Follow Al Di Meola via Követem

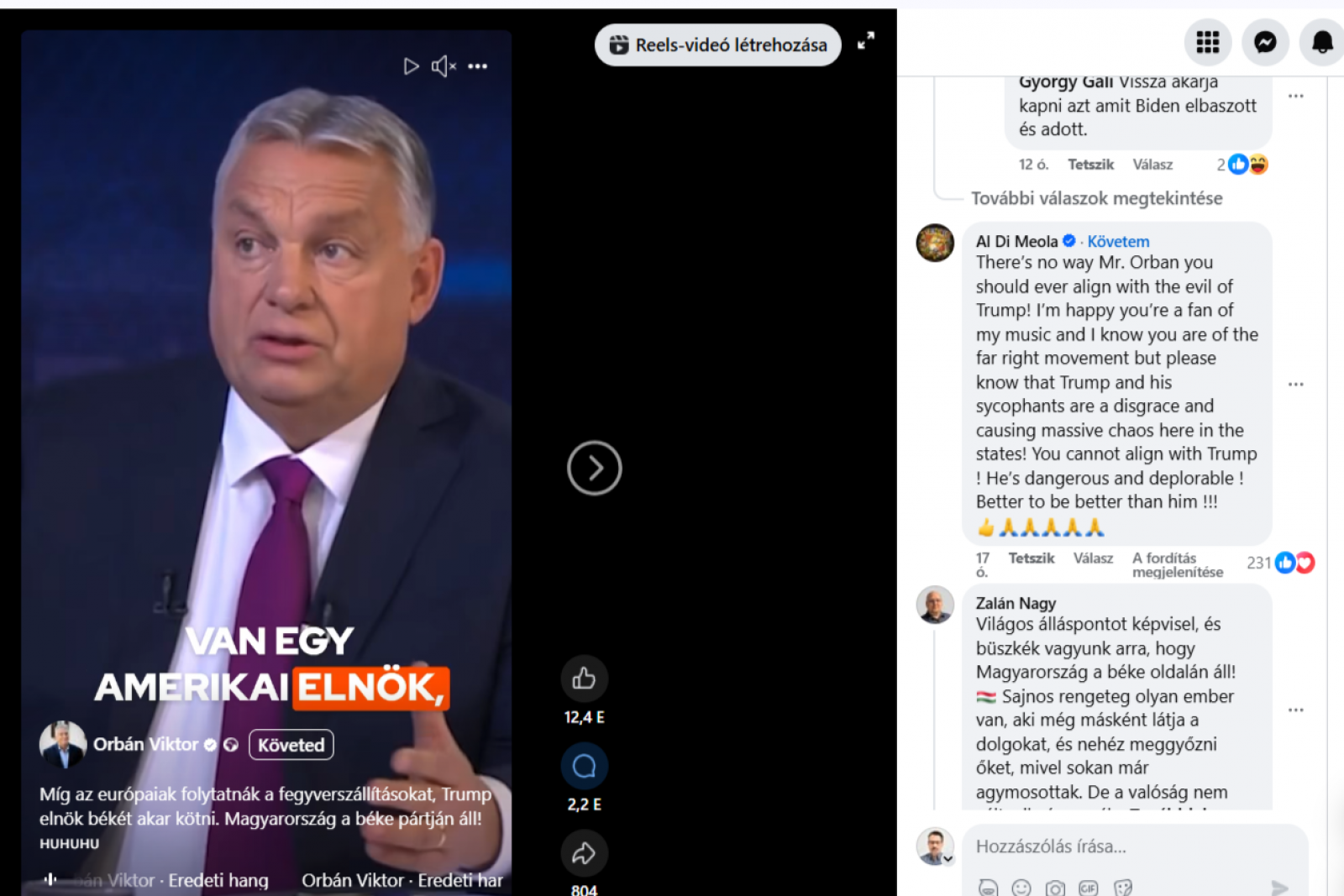[1118, 242]
